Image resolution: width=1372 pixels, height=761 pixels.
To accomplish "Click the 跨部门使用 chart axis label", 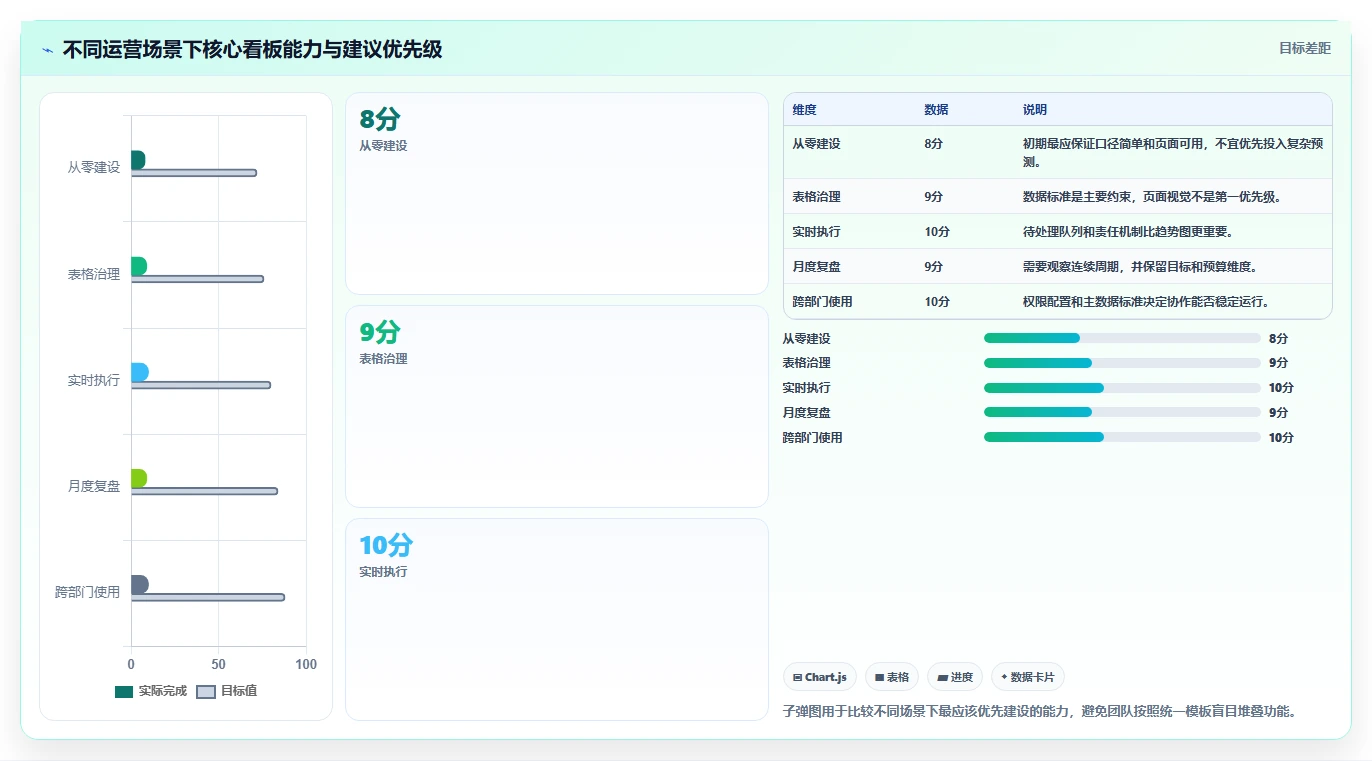I will tap(88, 592).
